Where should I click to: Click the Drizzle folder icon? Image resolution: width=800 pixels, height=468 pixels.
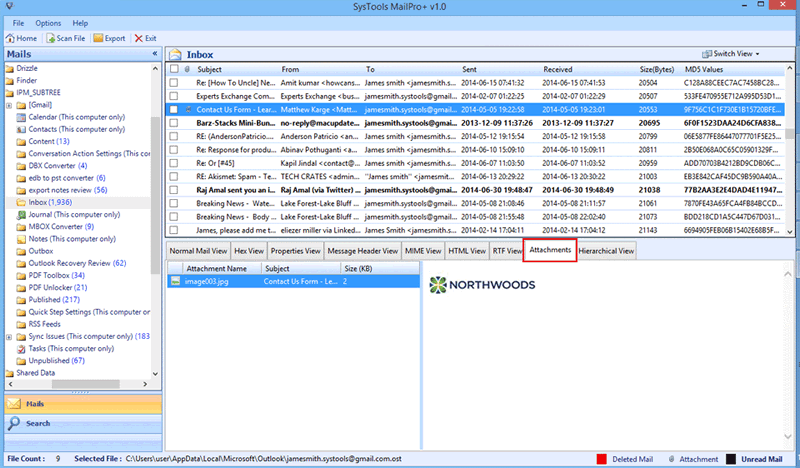coord(9,68)
